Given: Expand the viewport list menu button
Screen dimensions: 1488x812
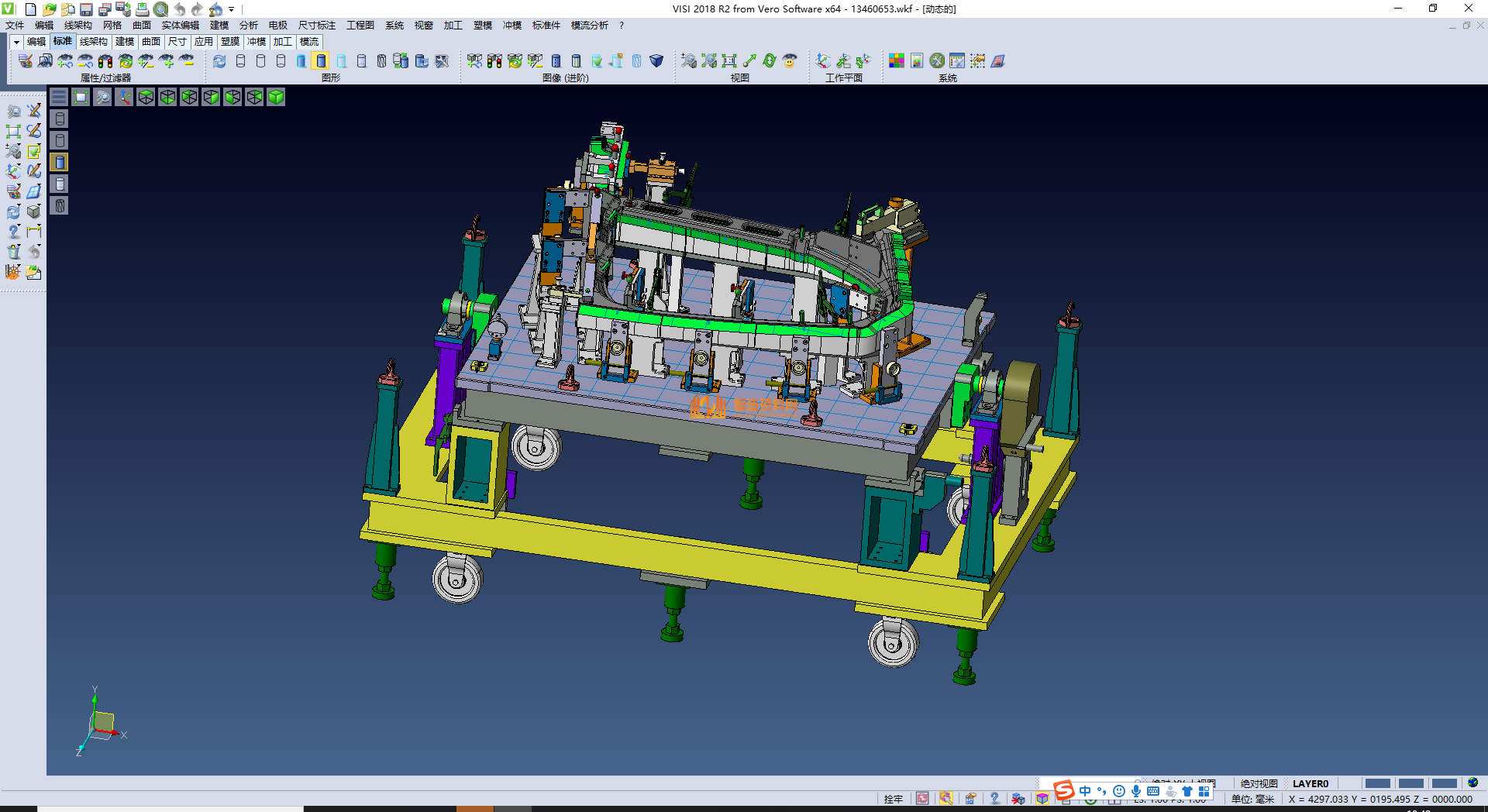Looking at the screenshot, I should point(59,97).
